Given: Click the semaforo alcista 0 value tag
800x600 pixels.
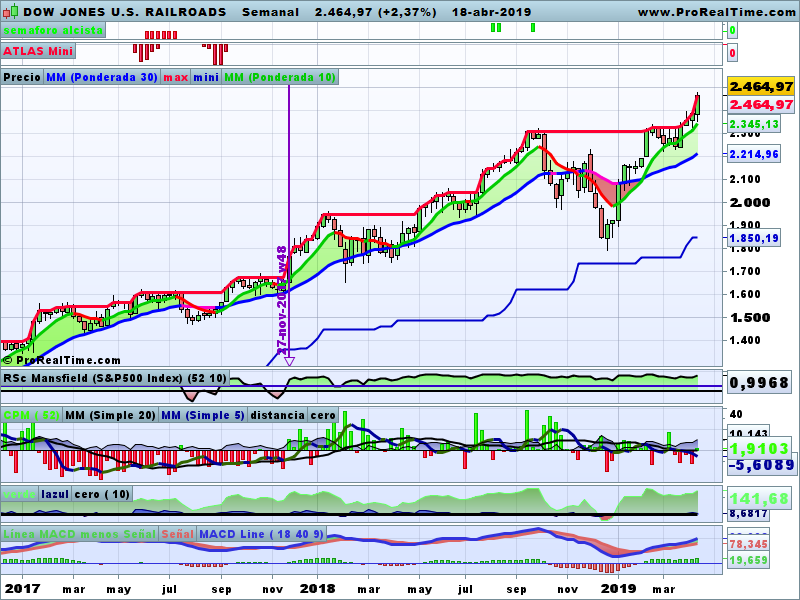Looking at the screenshot, I should coord(732,31).
